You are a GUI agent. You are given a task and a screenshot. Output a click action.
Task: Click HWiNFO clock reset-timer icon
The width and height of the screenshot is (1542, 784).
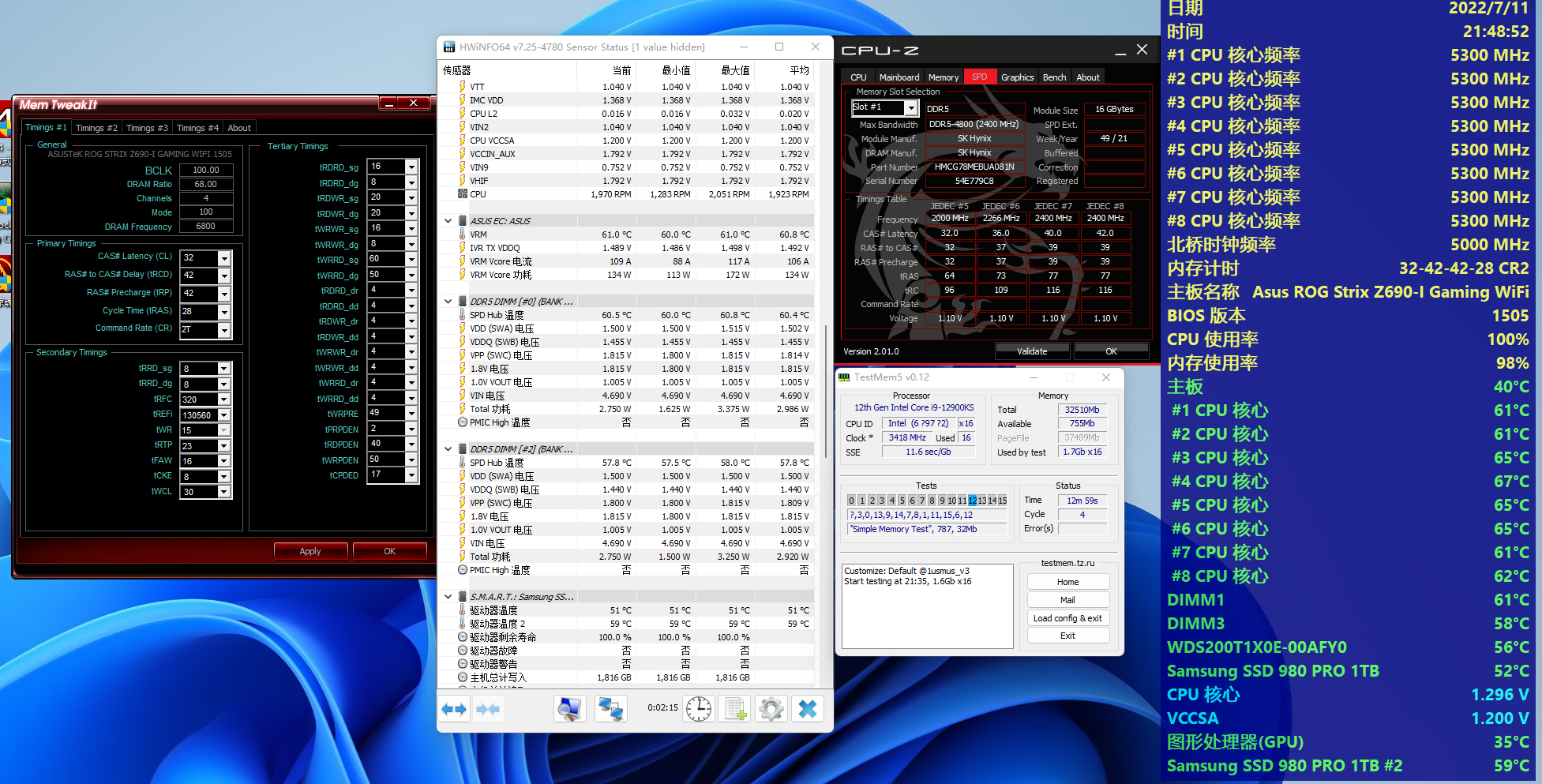point(699,709)
